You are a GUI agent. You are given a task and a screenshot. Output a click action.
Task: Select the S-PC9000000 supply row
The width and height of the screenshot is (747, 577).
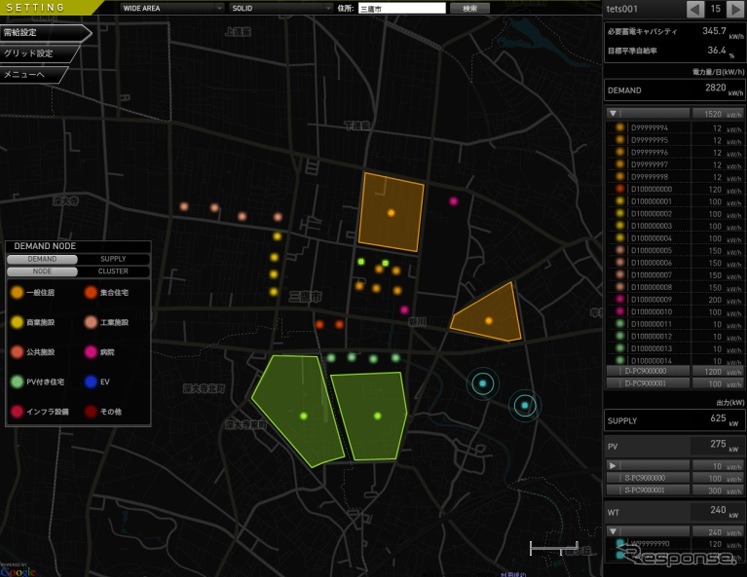click(x=674, y=478)
